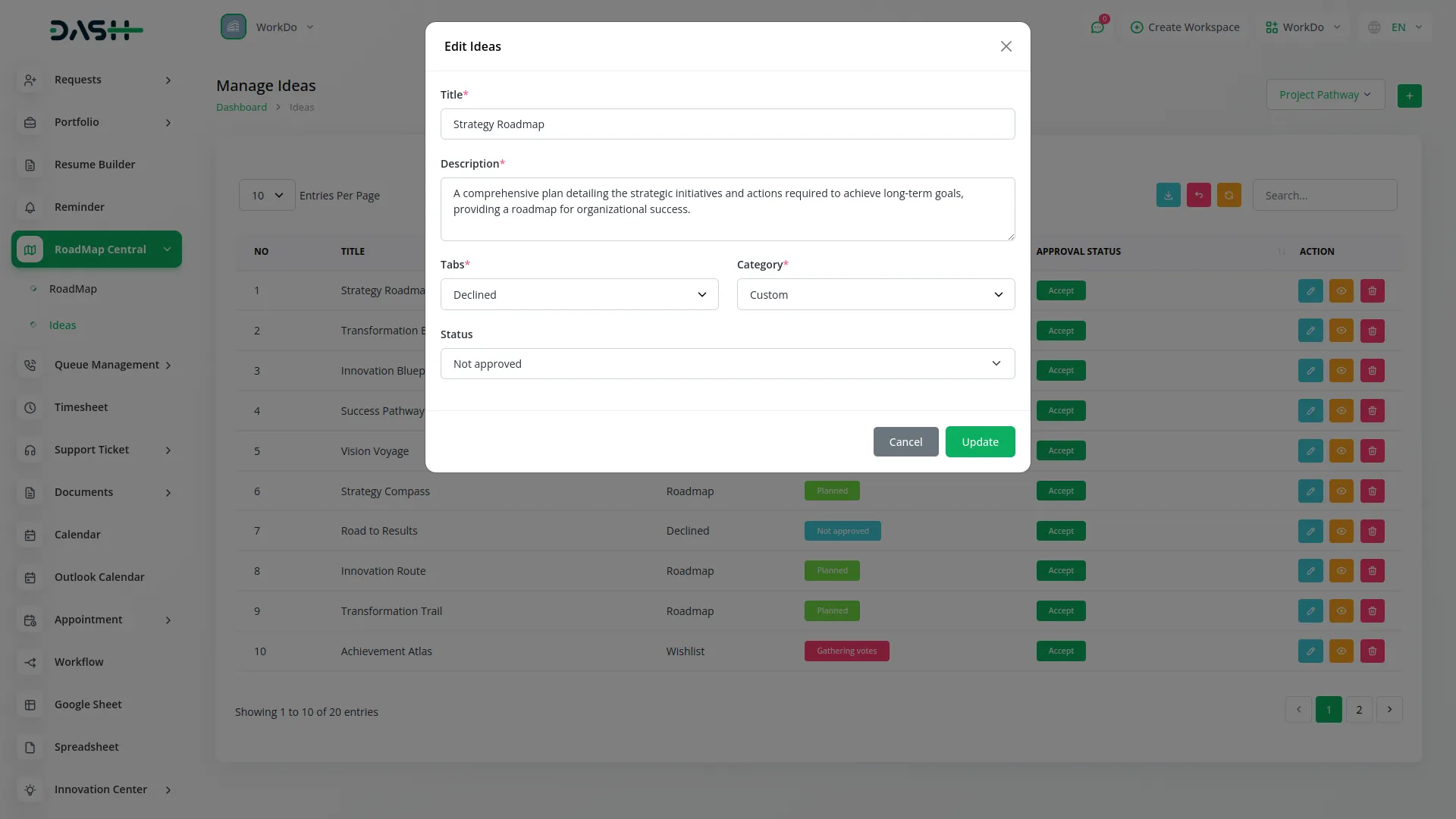Viewport: 1456px width, 819px height.
Task: Click the Cancel button in dialog
Action: (905, 441)
